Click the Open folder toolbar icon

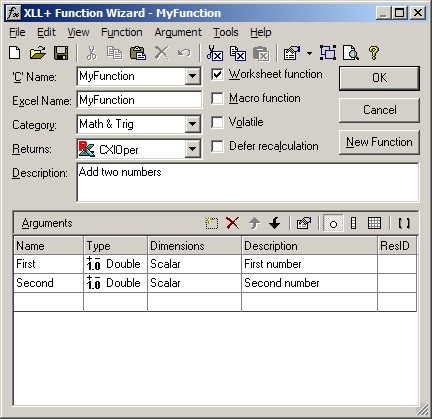[x=38, y=53]
